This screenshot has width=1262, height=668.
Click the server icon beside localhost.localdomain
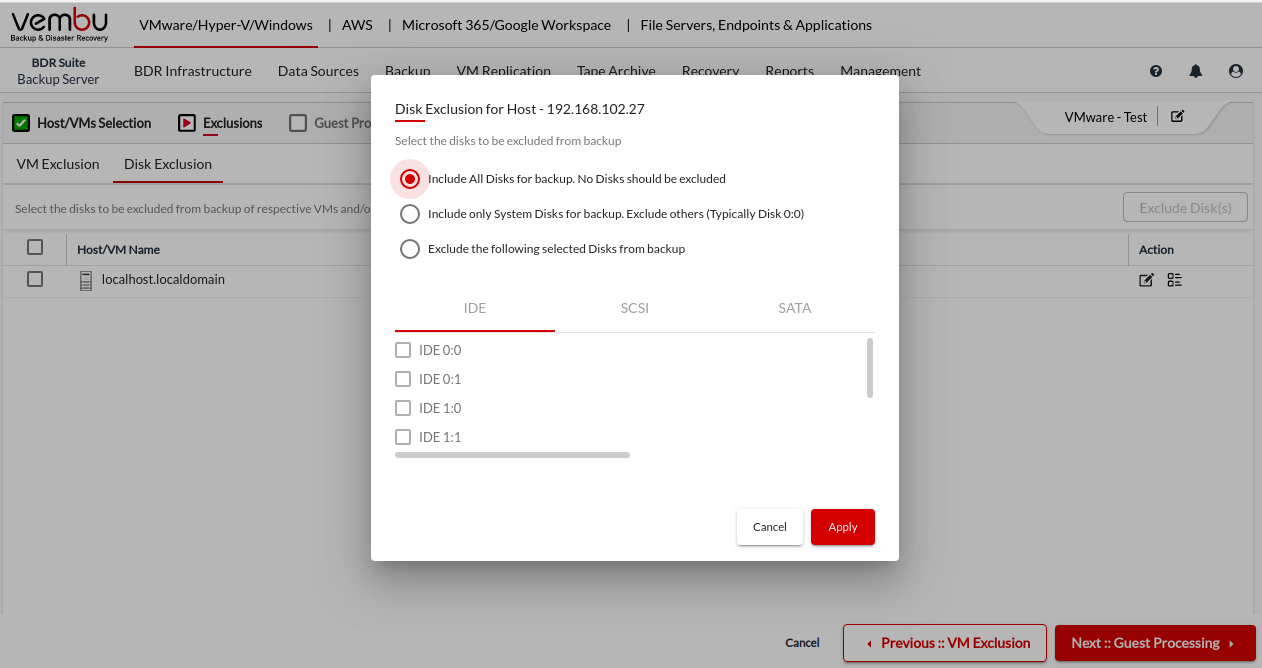pos(86,281)
